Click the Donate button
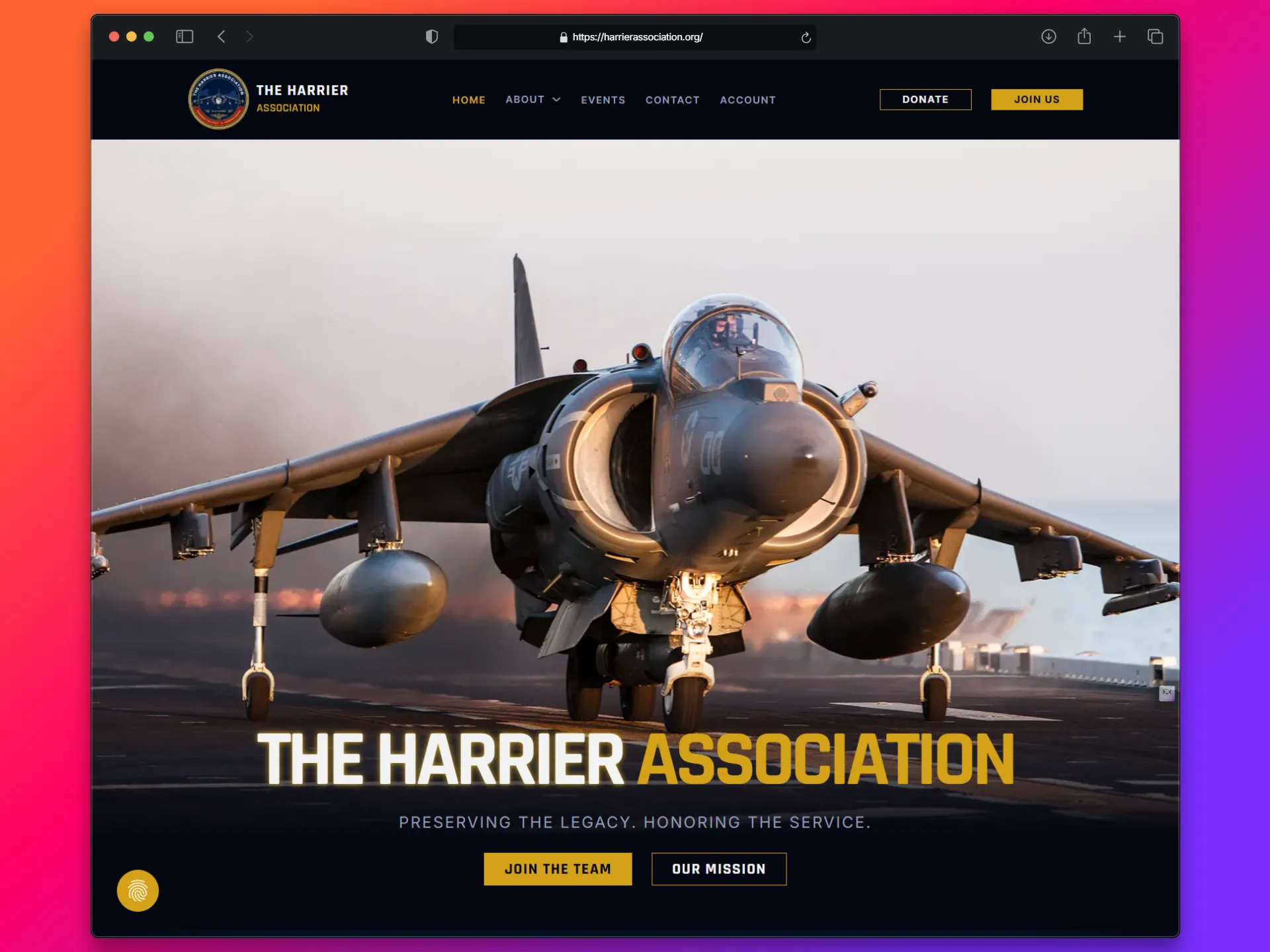Image resolution: width=1270 pixels, height=952 pixels. [925, 99]
